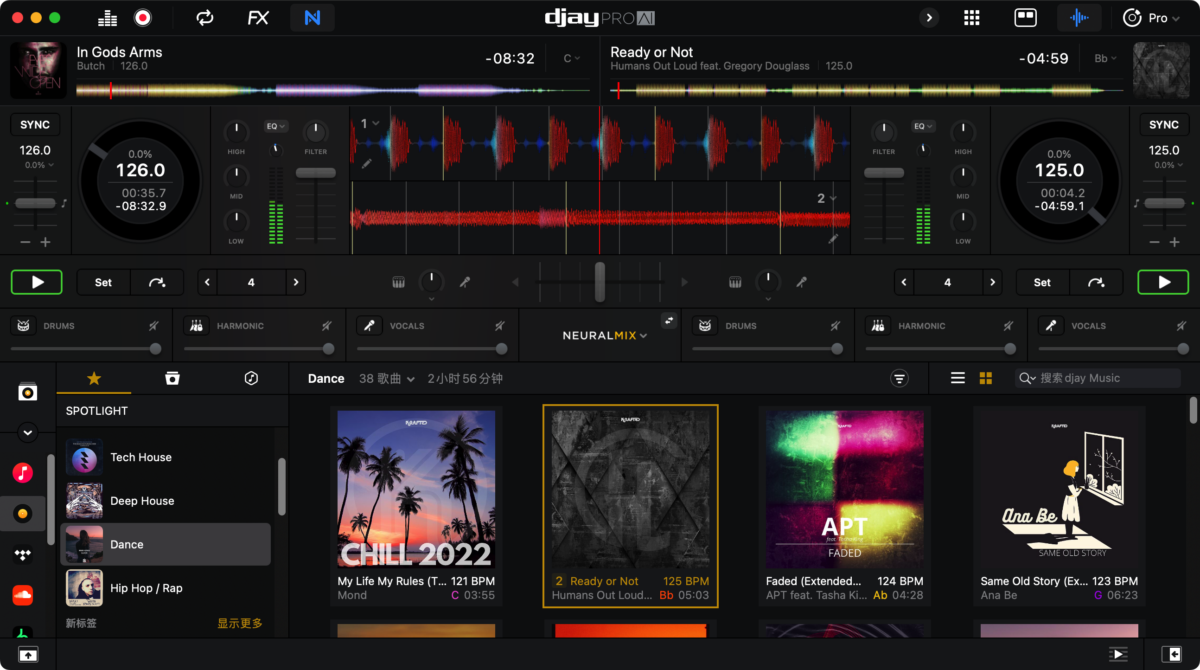Click the left deck grid icon near crossfader
1200x670 pixels.
(398, 283)
